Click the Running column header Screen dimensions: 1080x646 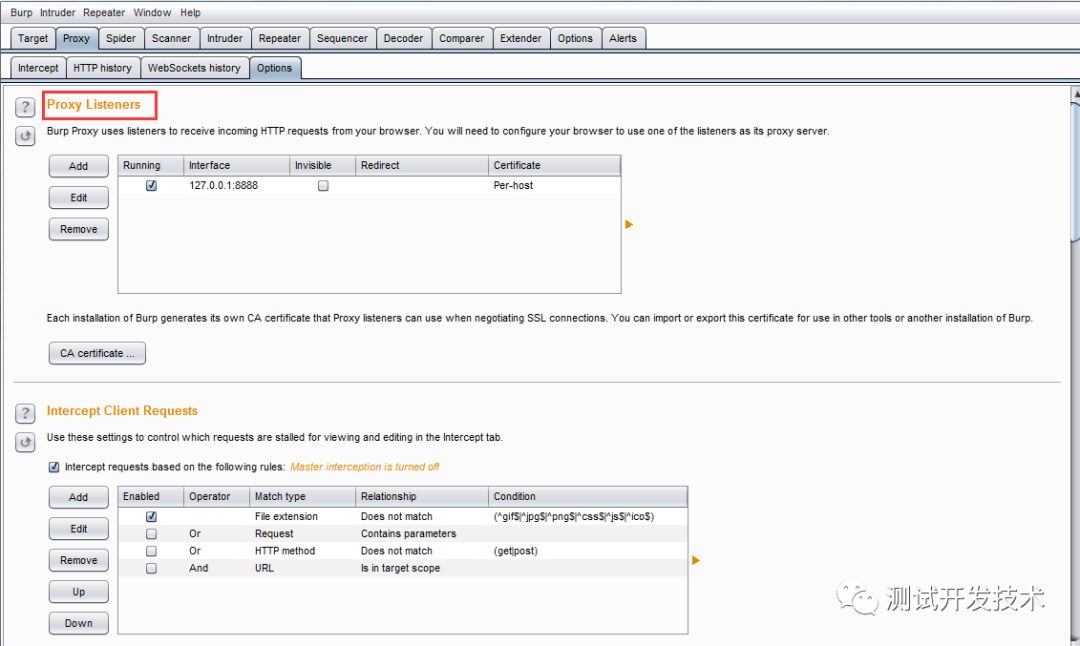pos(151,165)
